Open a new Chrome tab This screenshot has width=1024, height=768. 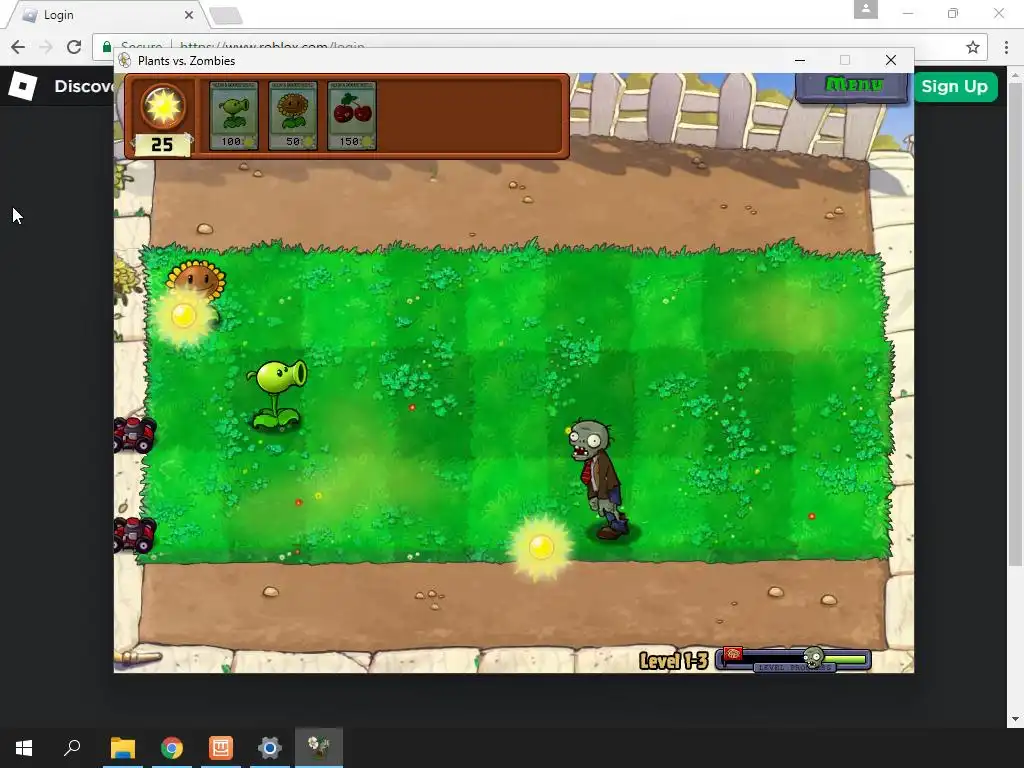pos(226,16)
